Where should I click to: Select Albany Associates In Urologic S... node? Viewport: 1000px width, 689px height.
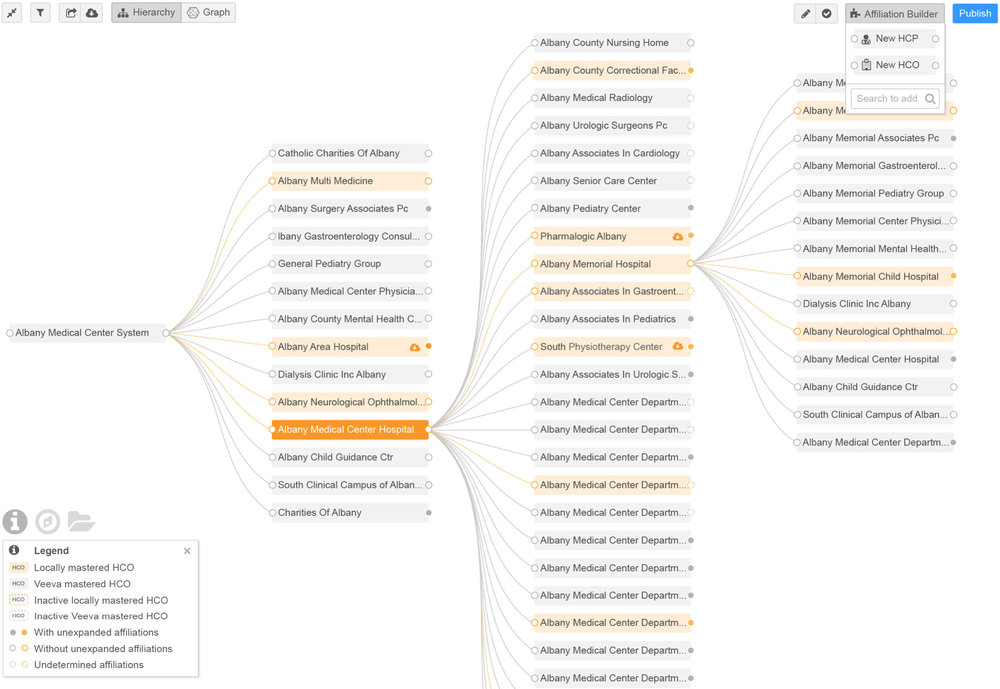(613, 374)
